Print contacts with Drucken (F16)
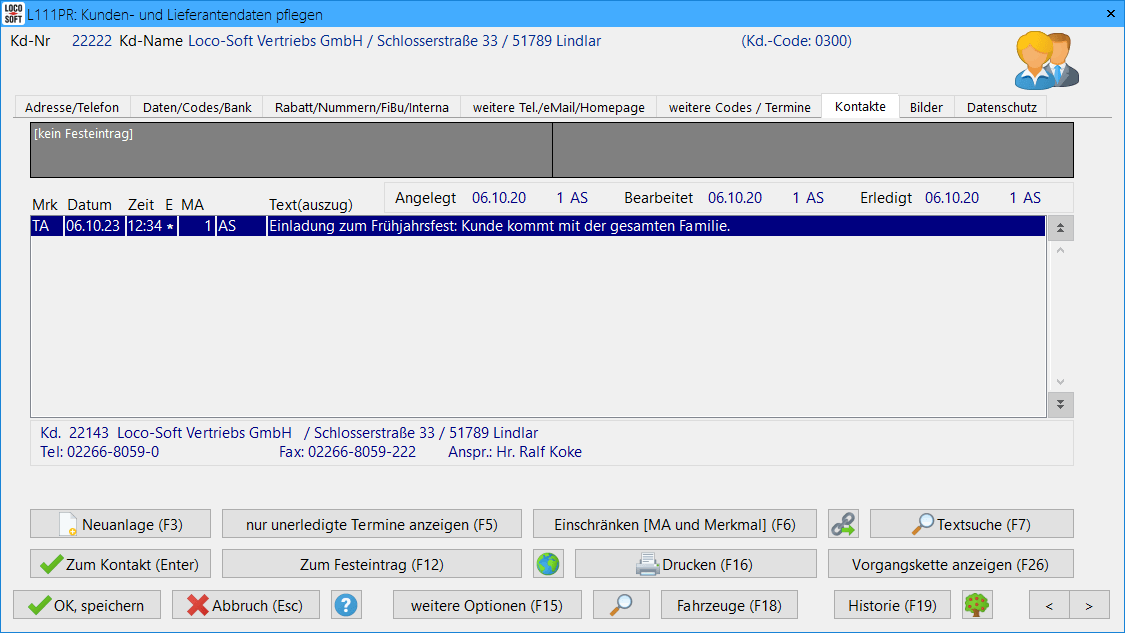The image size is (1125, 633). point(695,564)
